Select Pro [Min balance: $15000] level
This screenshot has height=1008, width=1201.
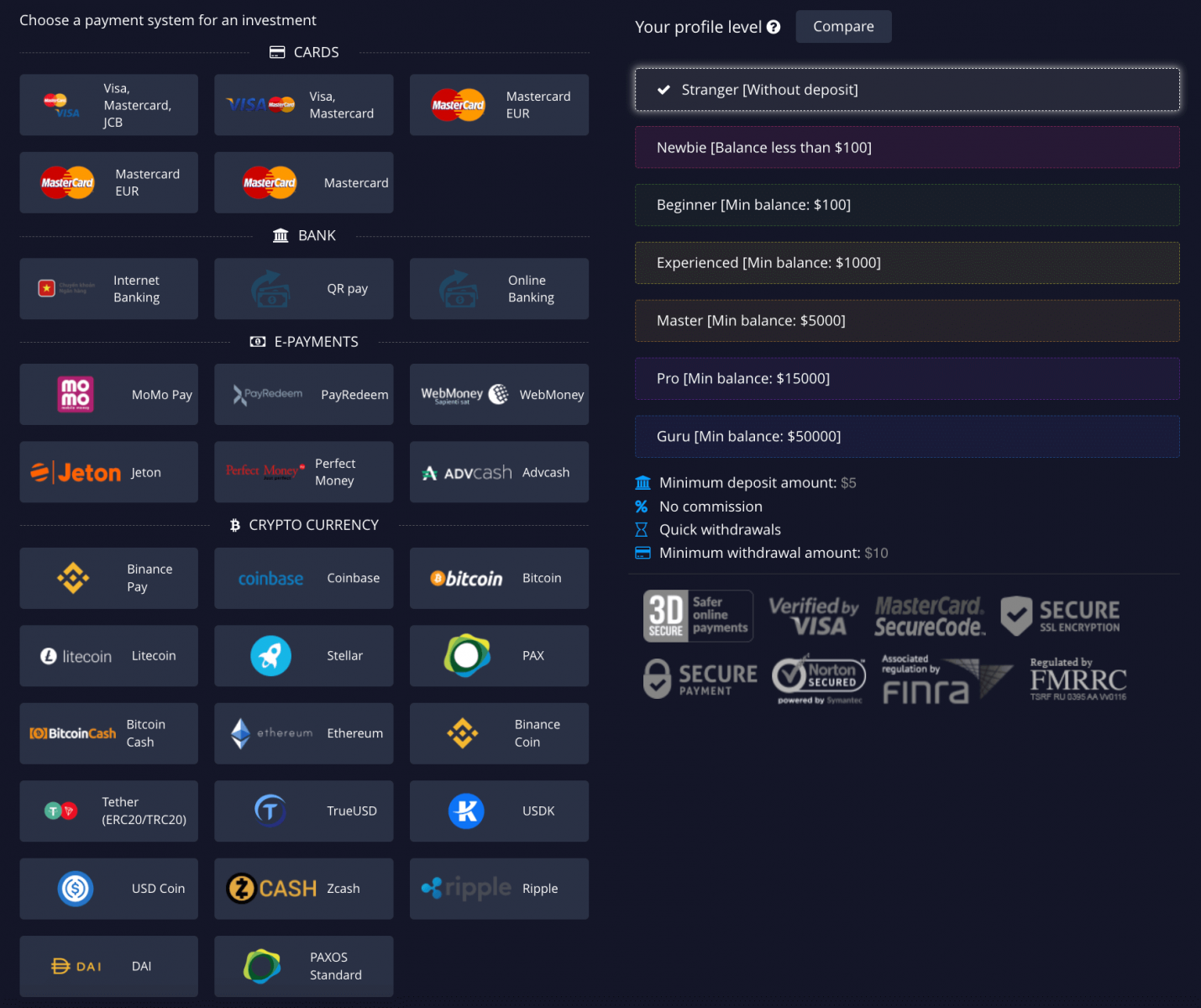pos(907,379)
